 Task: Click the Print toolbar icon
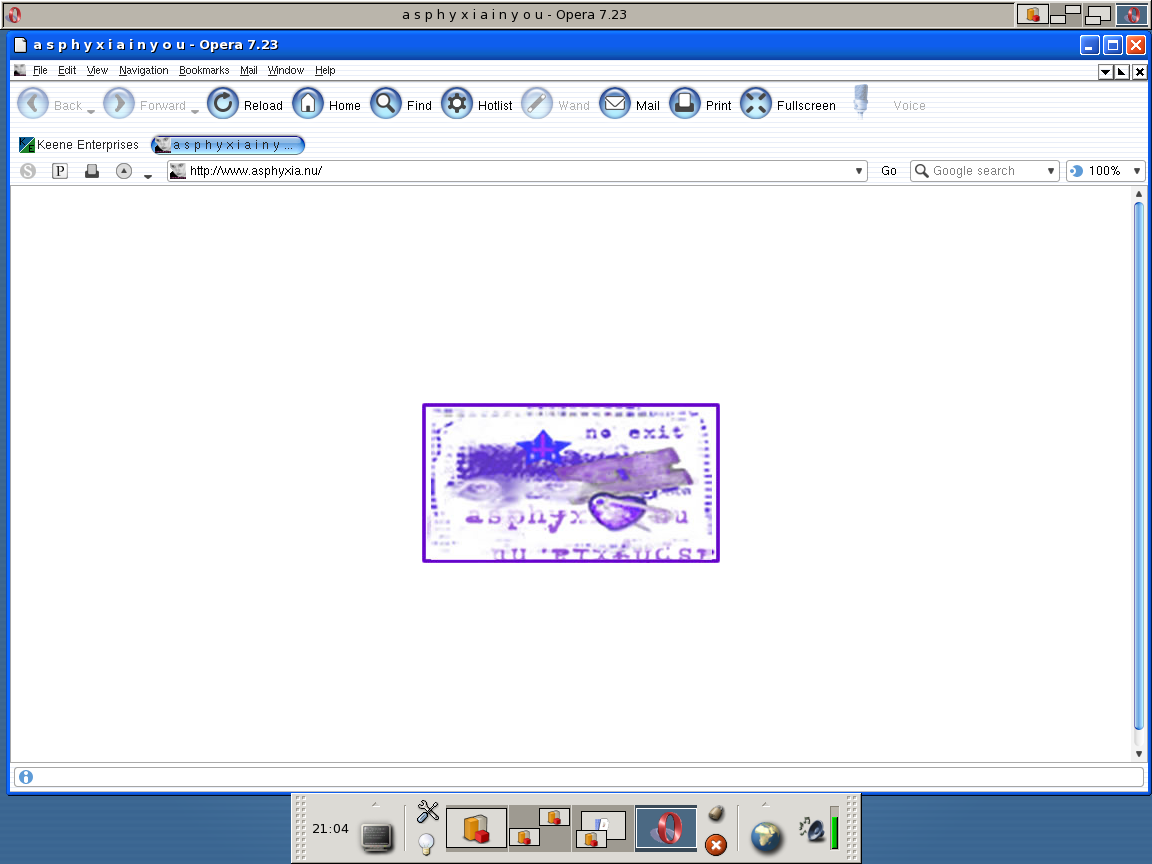(685, 104)
